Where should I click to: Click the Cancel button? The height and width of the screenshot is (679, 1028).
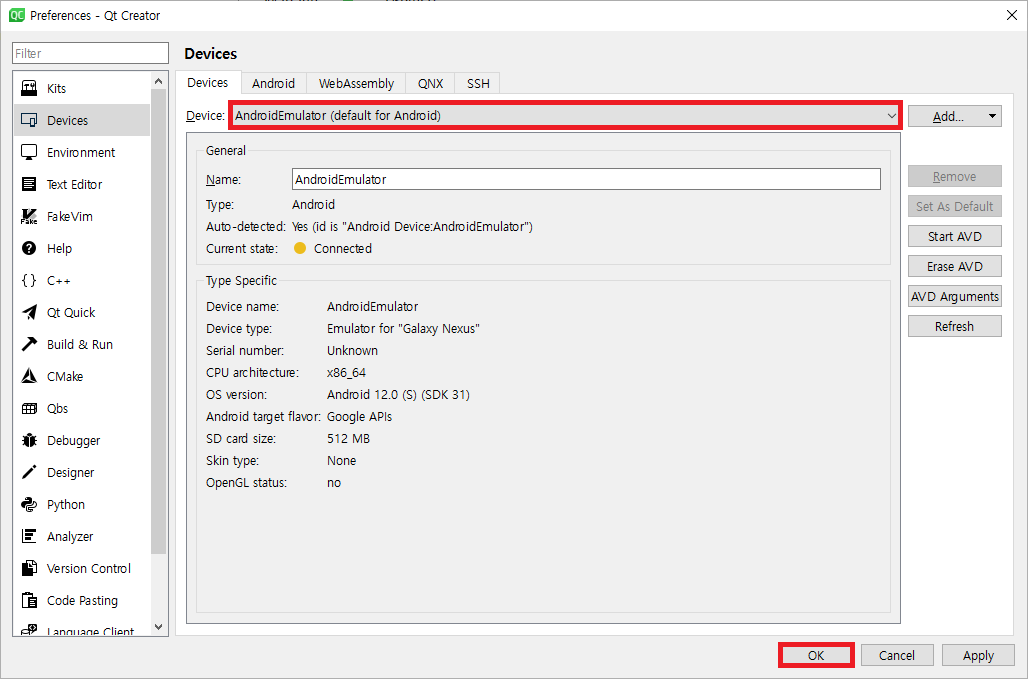897,655
